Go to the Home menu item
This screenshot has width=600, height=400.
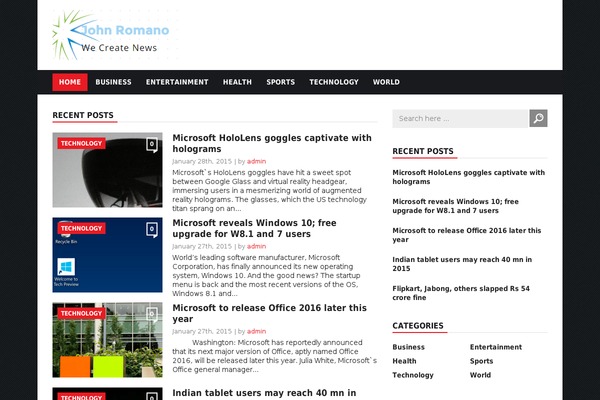click(70, 82)
